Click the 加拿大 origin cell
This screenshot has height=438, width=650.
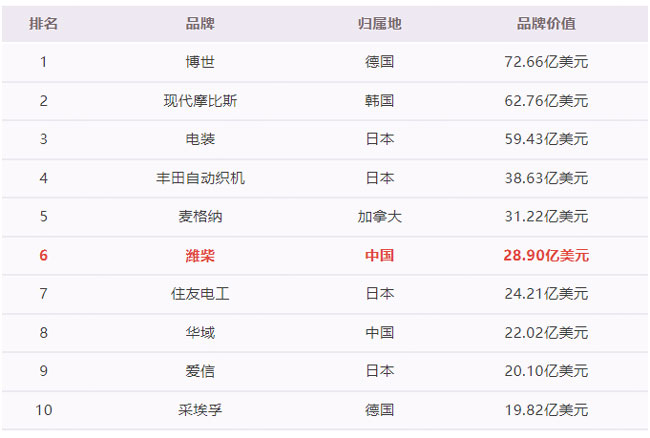click(380, 216)
